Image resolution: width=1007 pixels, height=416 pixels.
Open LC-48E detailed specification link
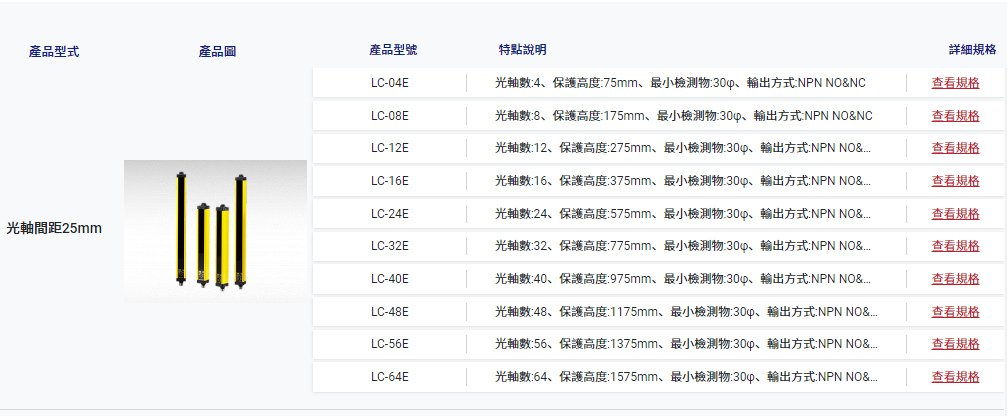955,312
